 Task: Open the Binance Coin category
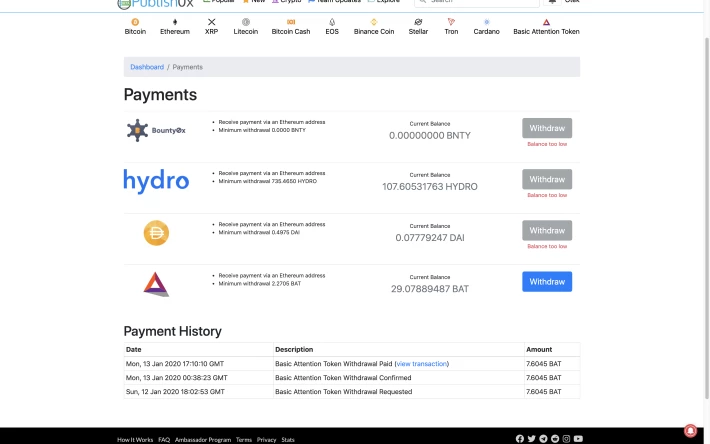pyautogui.click(x=374, y=27)
